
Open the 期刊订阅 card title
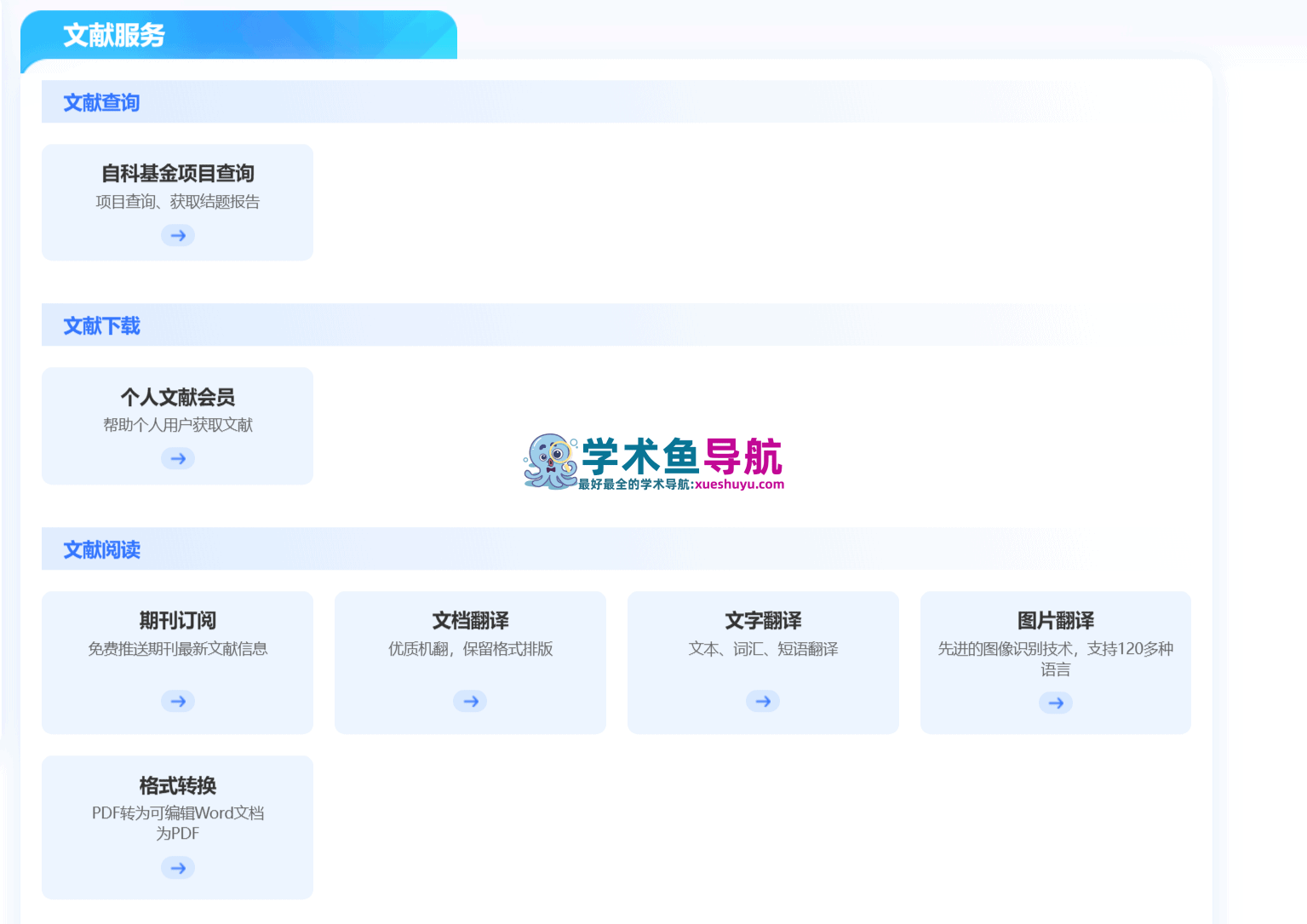[x=178, y=621]
